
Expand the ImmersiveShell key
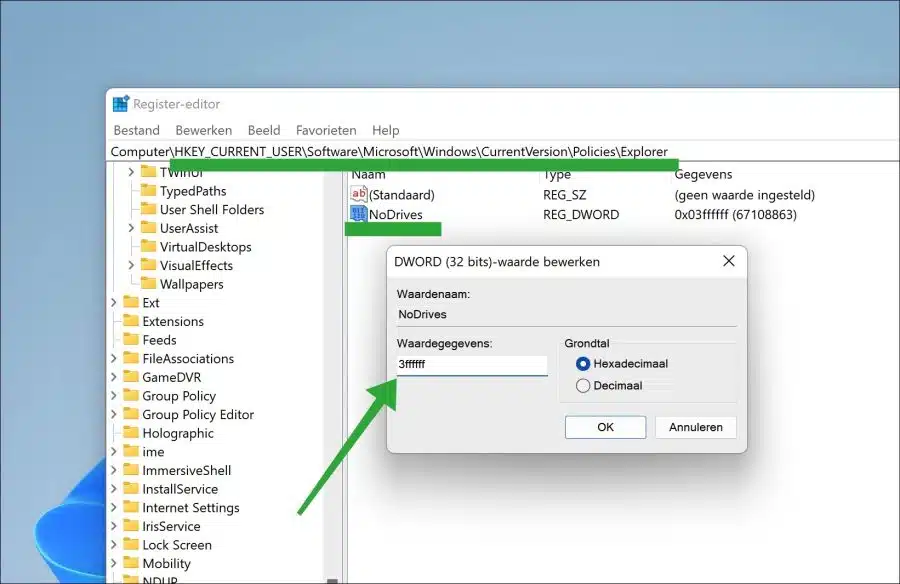(x=114, y=470)
